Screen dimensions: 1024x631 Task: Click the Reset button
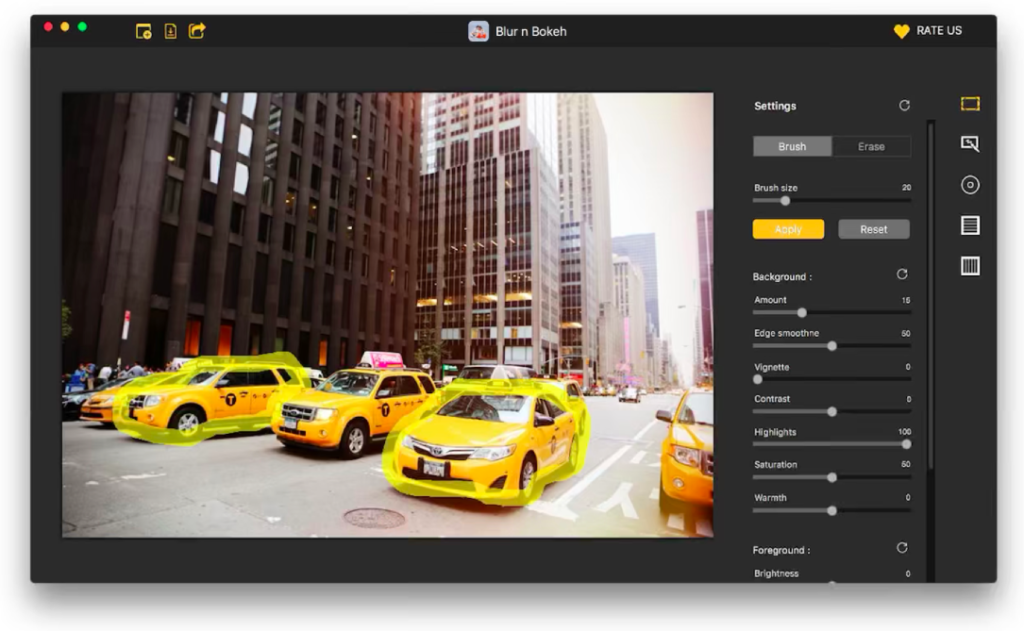coord(874,229)
